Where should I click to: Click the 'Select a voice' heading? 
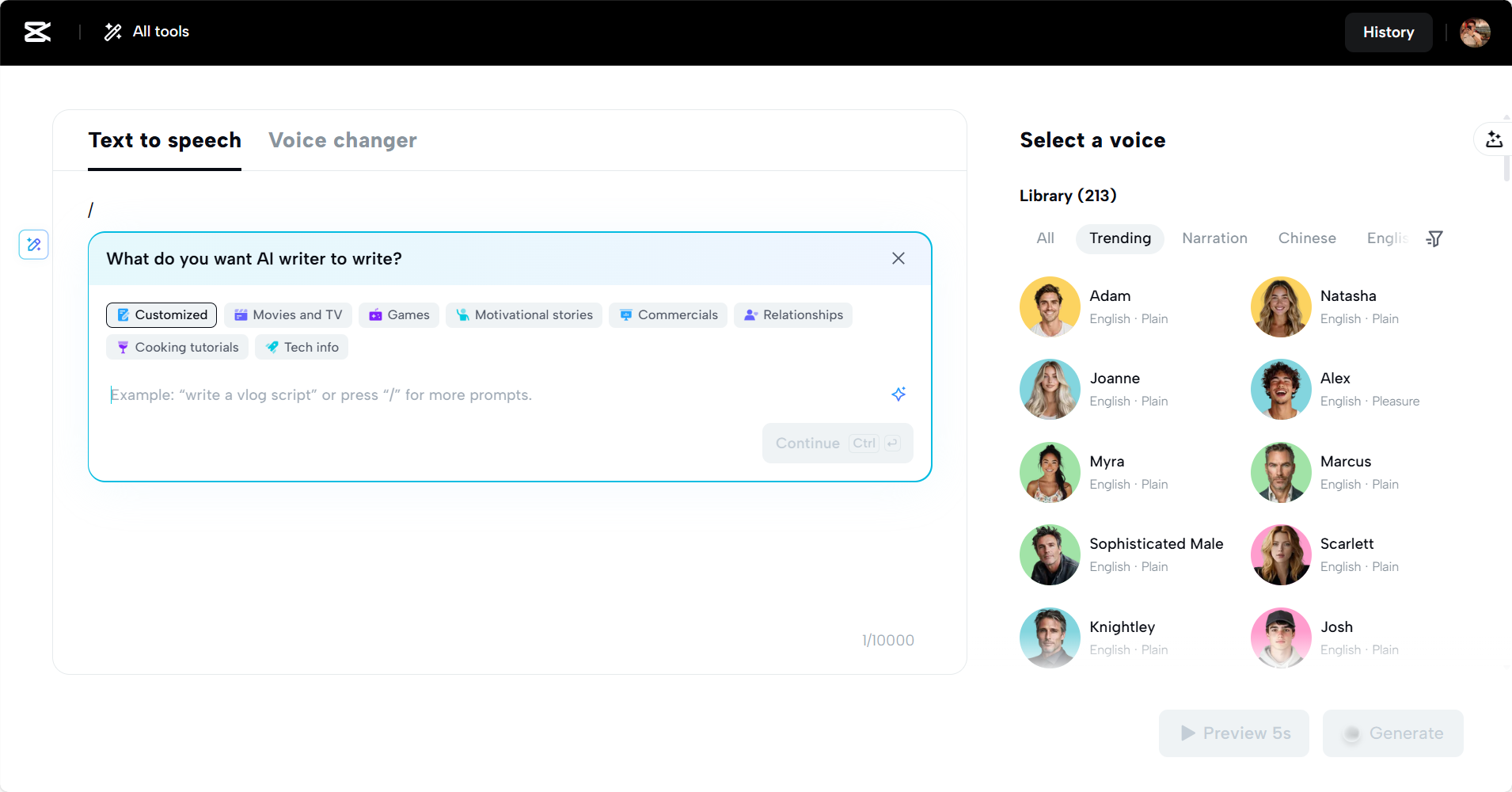click(x=1092, y=140)
